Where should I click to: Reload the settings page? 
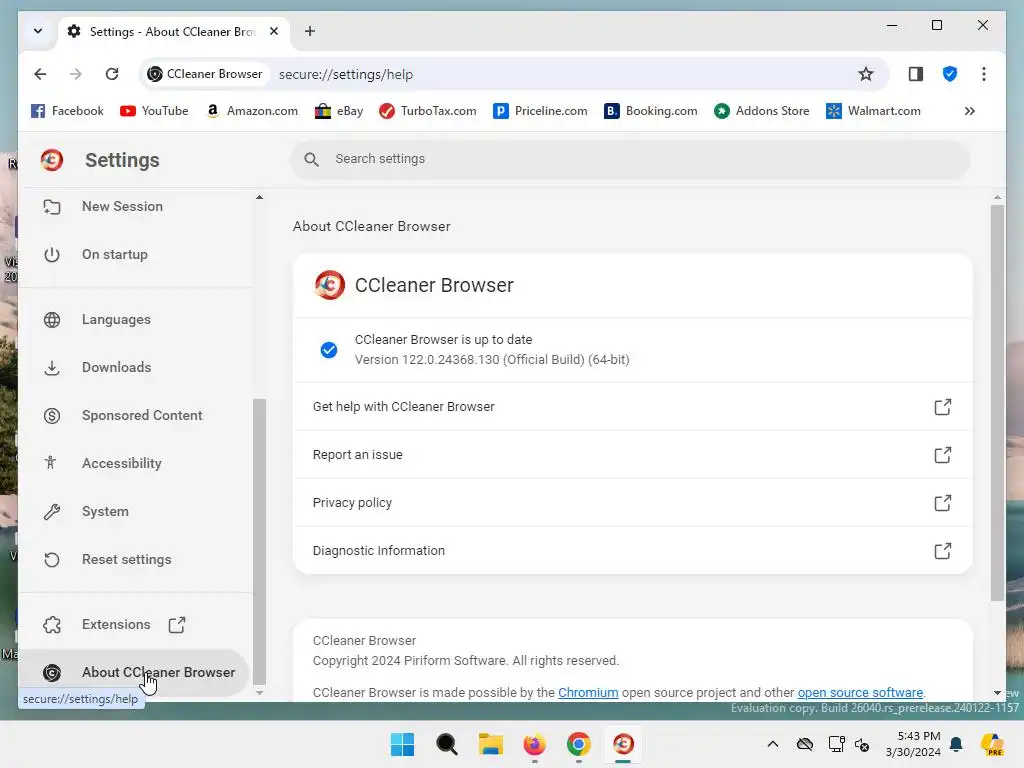[x=112, y=74]
